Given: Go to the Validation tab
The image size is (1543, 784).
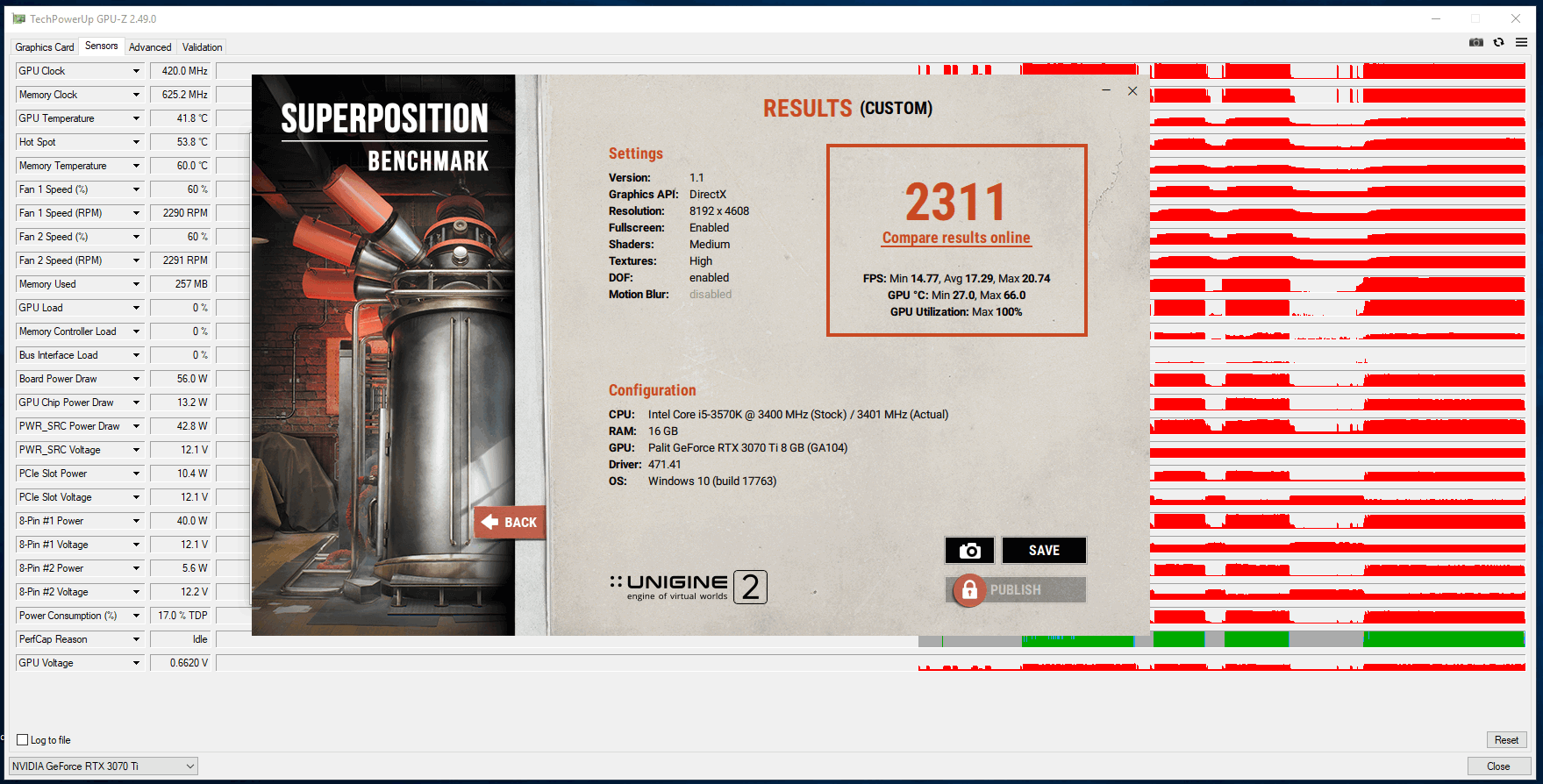Looking at the screenshot, I should point(203,47).
